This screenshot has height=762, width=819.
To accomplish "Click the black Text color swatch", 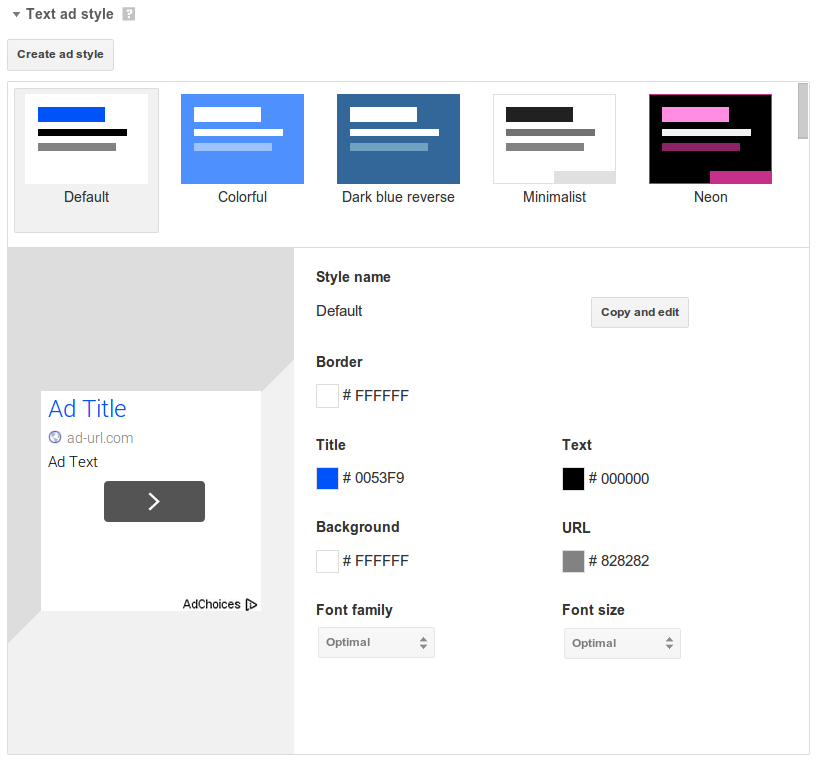I will point(573,479).
